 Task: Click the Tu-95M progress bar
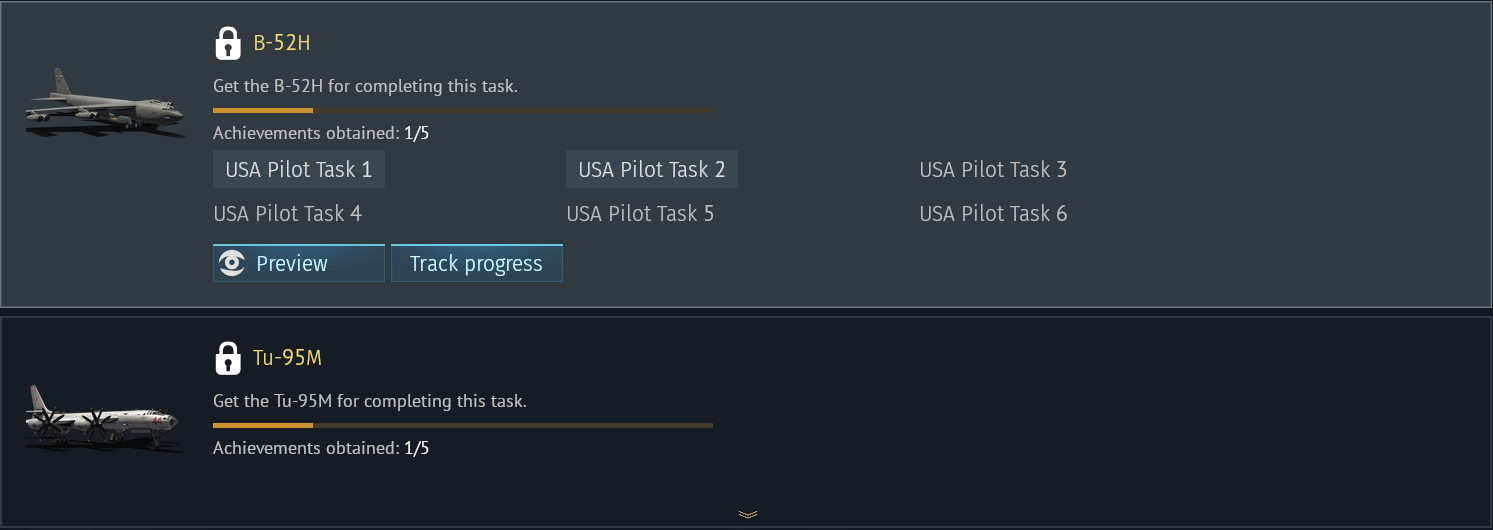(x=462, y=425)
